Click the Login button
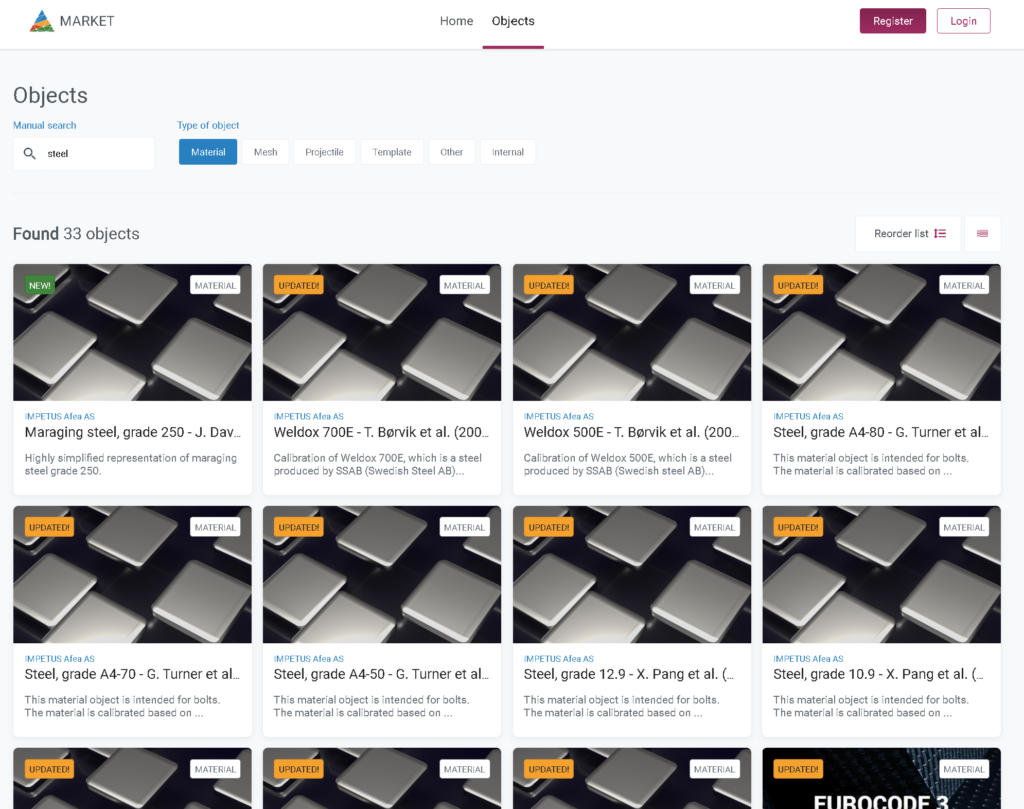The width and height of the screenshot is (1024, 809). click(x=963, y=21)
